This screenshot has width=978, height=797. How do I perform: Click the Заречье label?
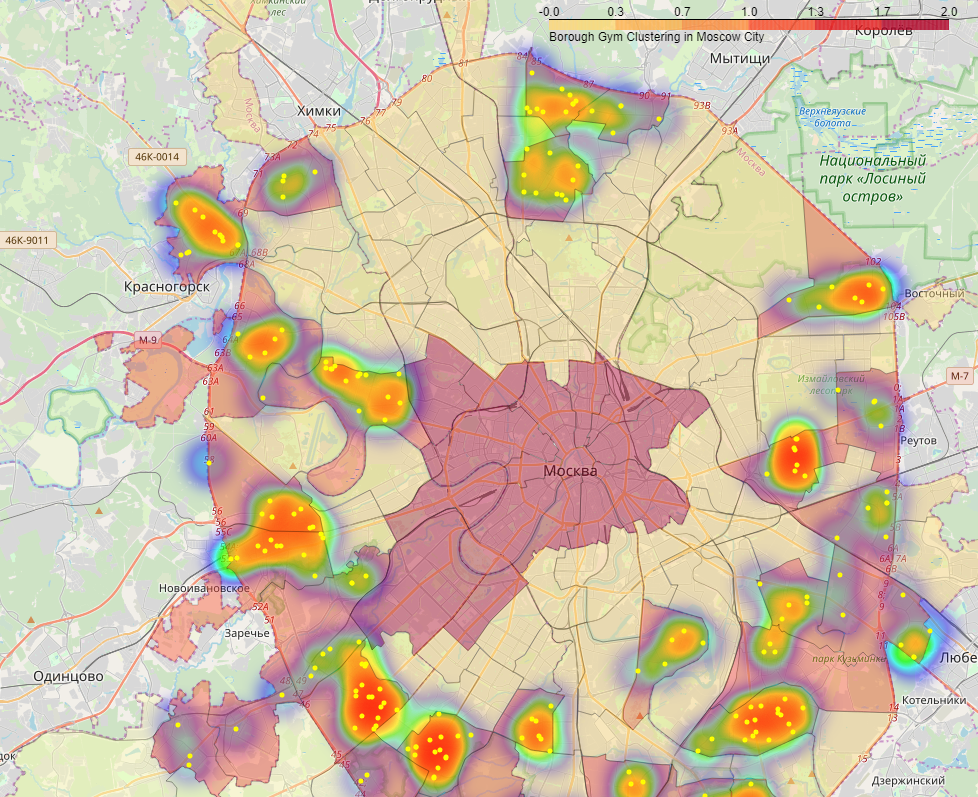click(x=247, y=633)
